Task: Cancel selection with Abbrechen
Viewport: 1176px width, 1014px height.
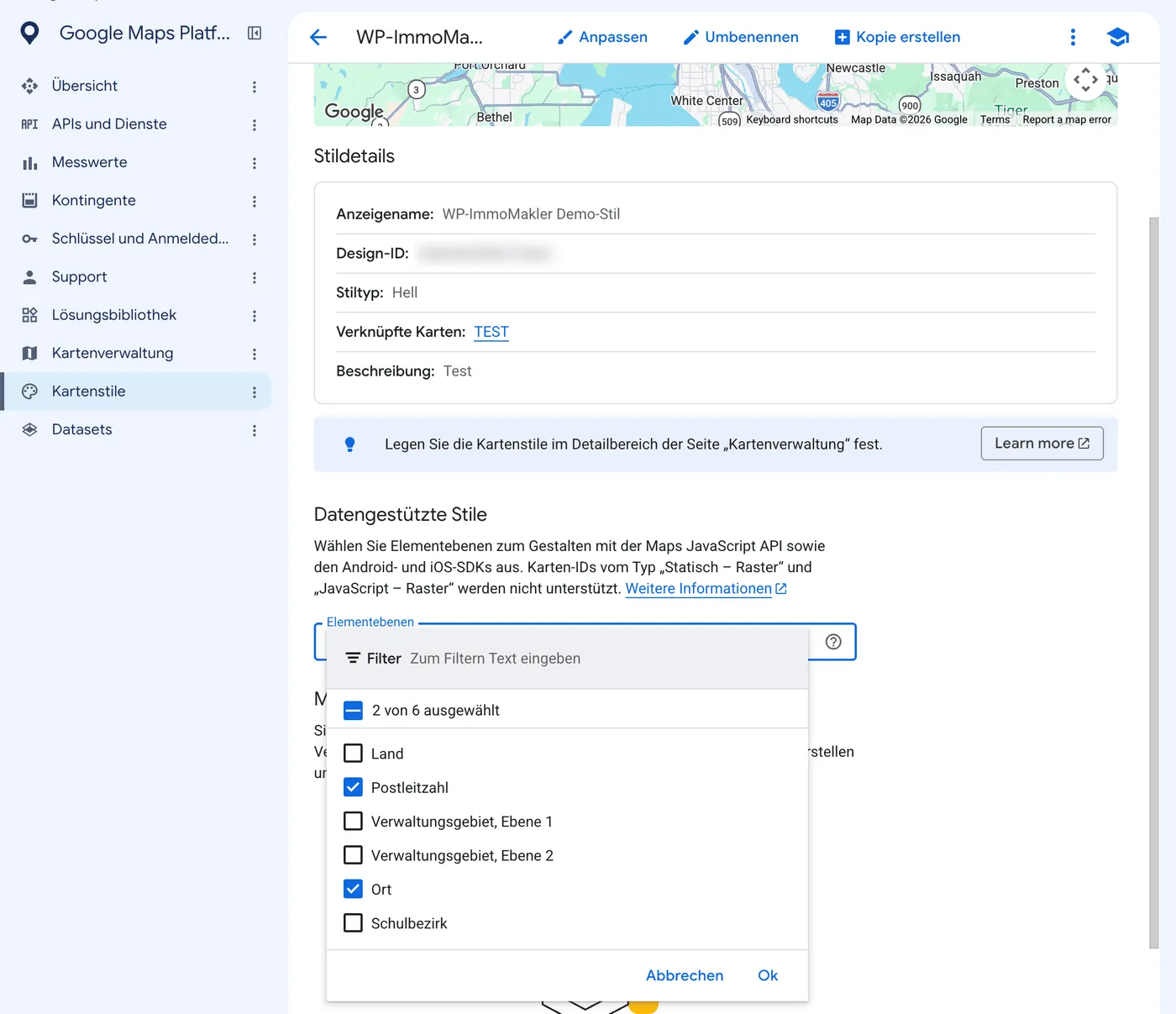Action: click(685, 975)
